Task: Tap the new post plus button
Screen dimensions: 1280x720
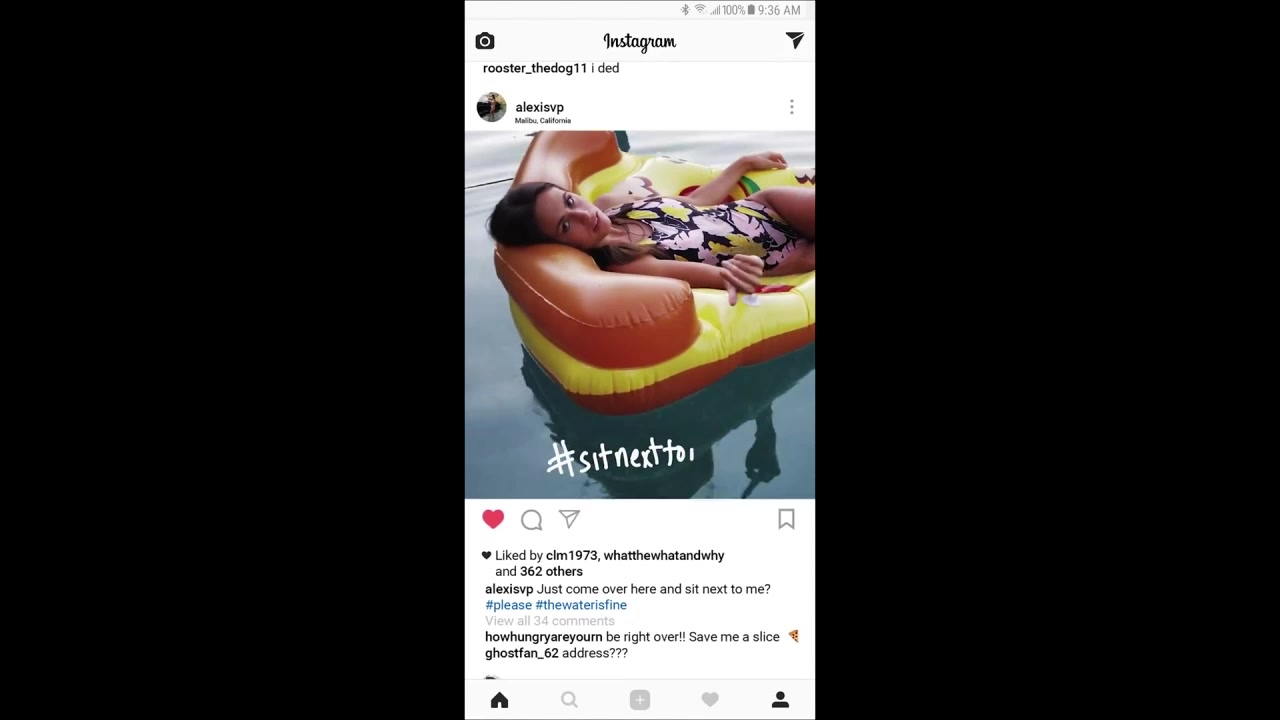Action: (640, 700)
